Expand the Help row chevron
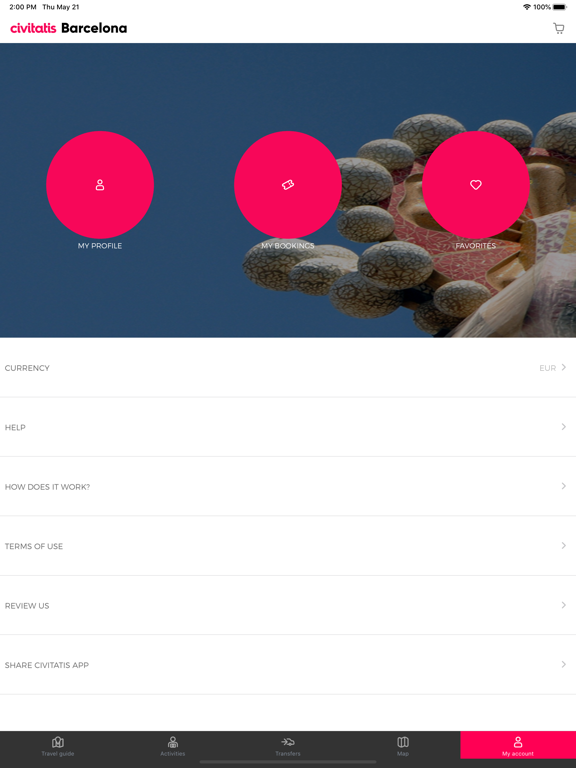Screen dimensions: 576x768 [564, 427]
